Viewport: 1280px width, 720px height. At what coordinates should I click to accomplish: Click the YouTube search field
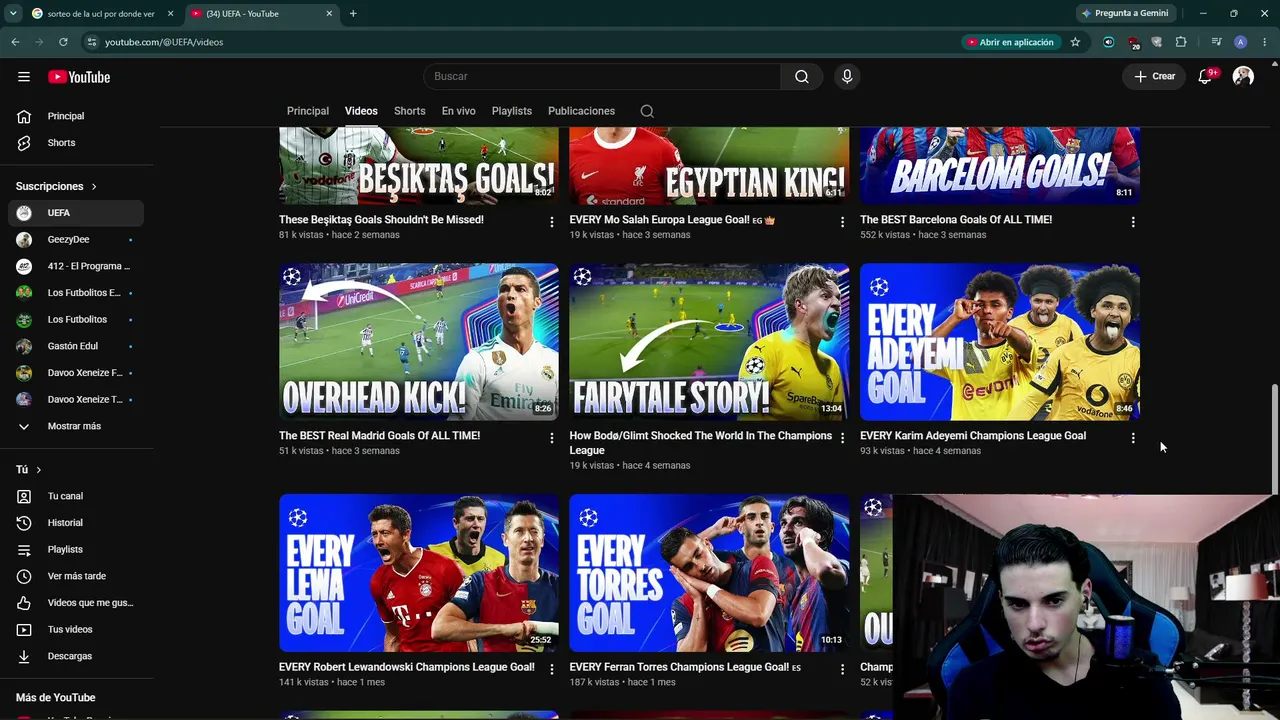pyautogui.click(x=602, y=77)
